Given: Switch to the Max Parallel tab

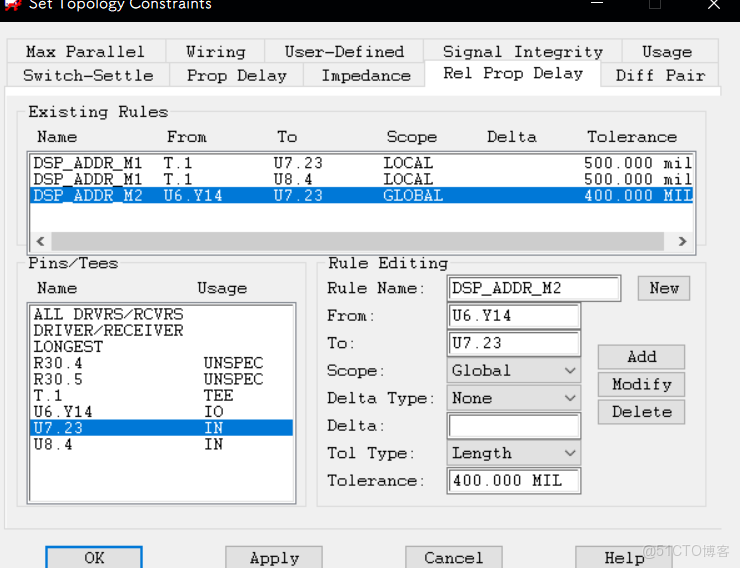Looking at the screenshot, I should (x=86, y=51).
